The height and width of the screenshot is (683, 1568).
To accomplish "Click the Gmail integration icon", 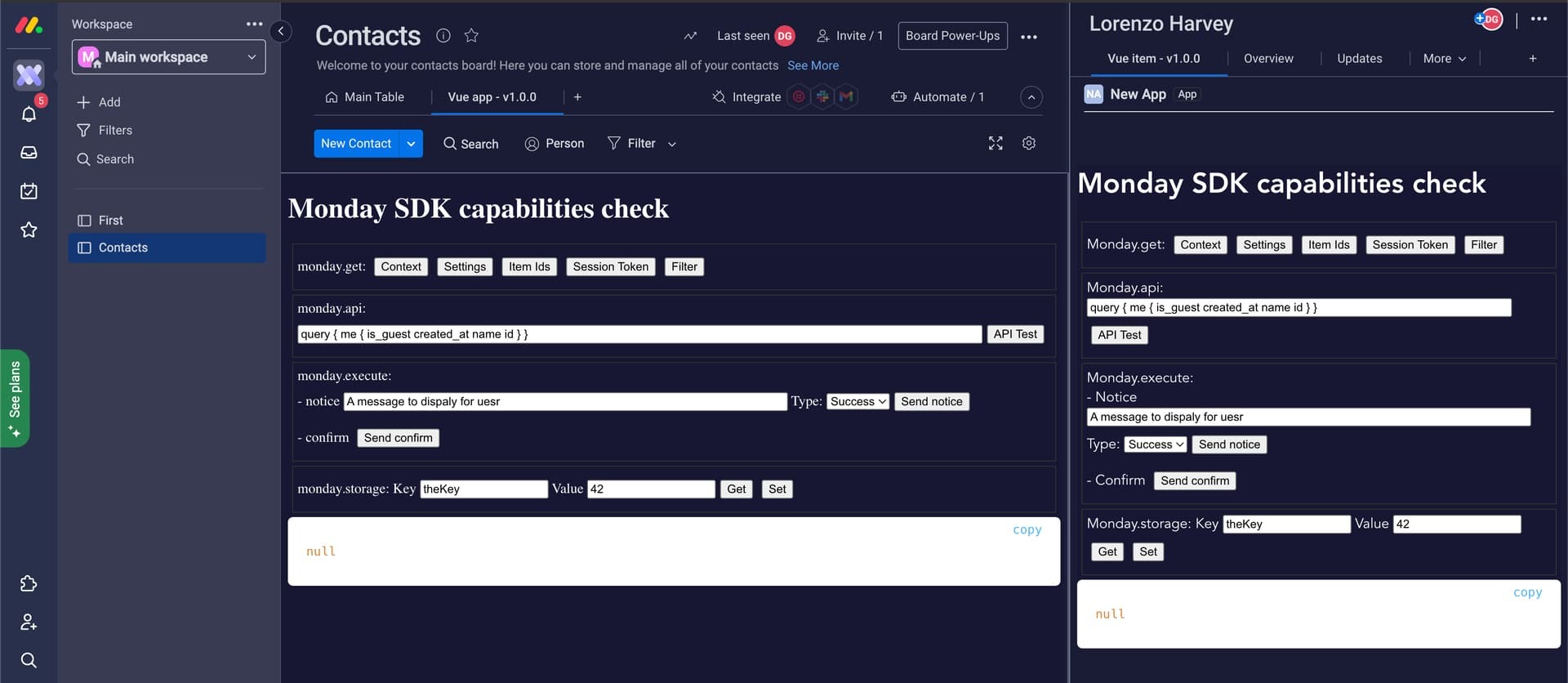I will [x=847, y=96].
